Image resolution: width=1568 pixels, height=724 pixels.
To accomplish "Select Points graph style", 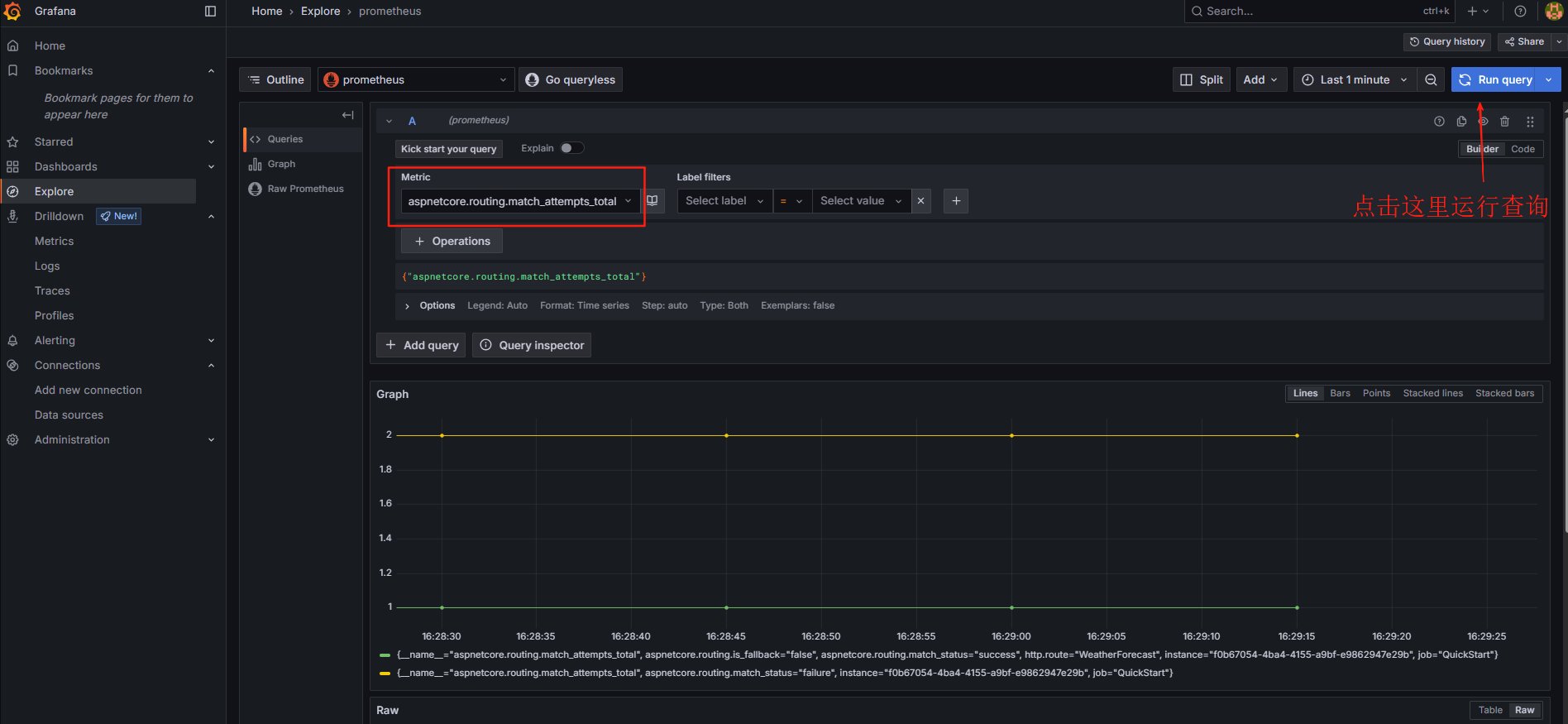I will click(1376, 393).
